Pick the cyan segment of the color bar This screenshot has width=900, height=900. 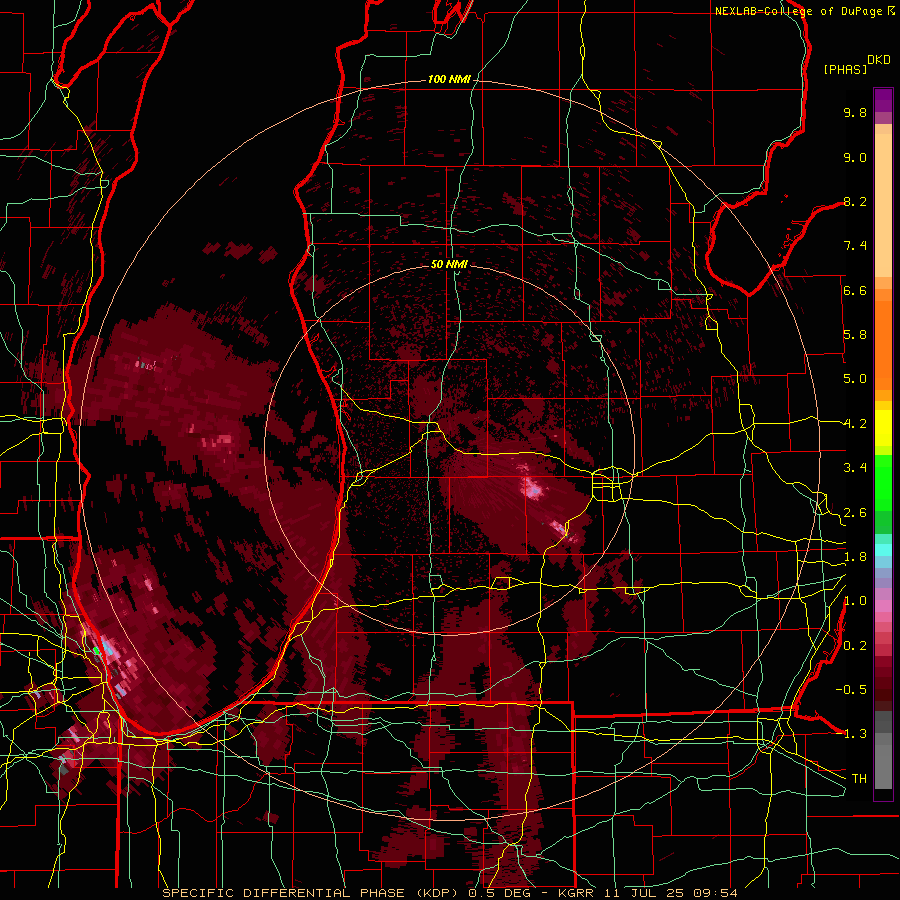click(x=883, y=550)
